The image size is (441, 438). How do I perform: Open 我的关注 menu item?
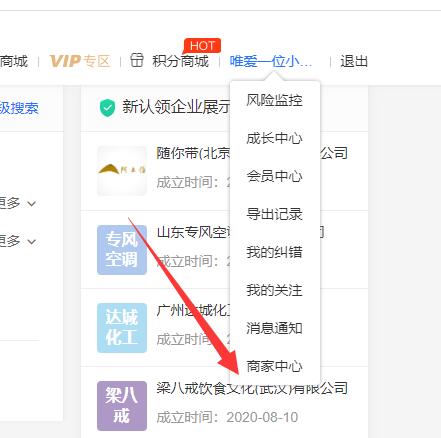coord(275,290)
